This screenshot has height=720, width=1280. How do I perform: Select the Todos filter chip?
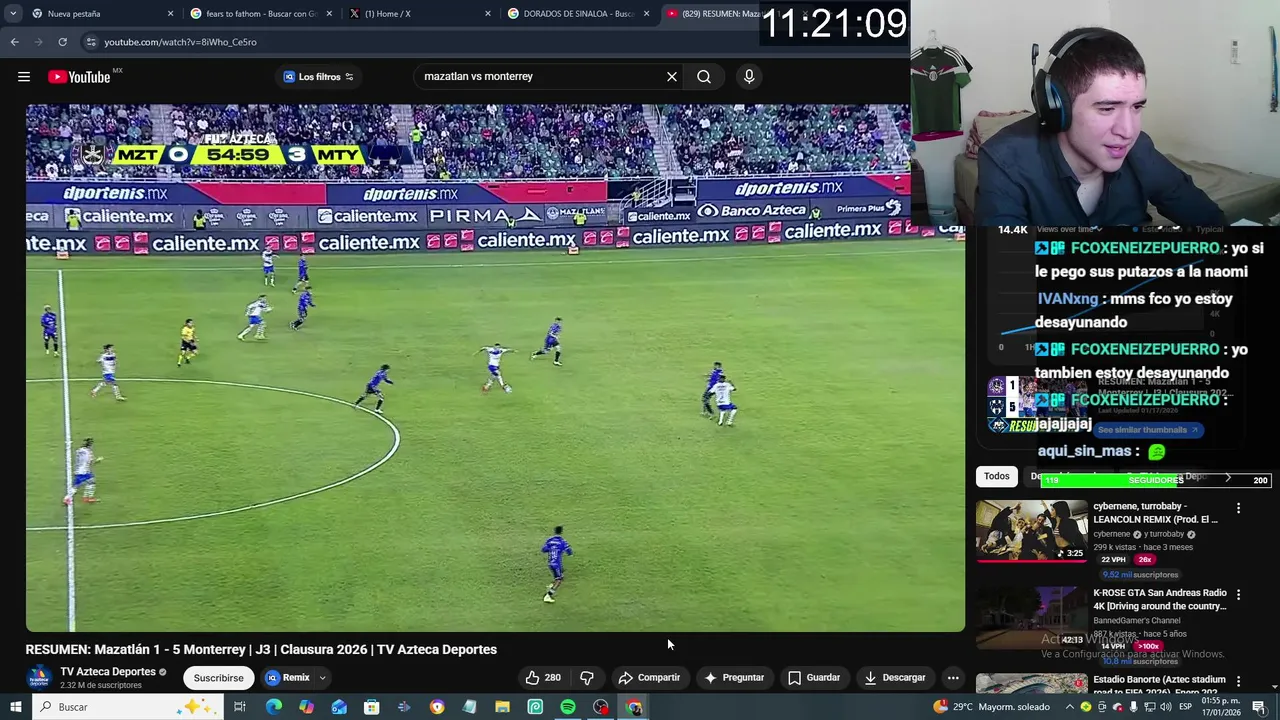pos(996,476)
